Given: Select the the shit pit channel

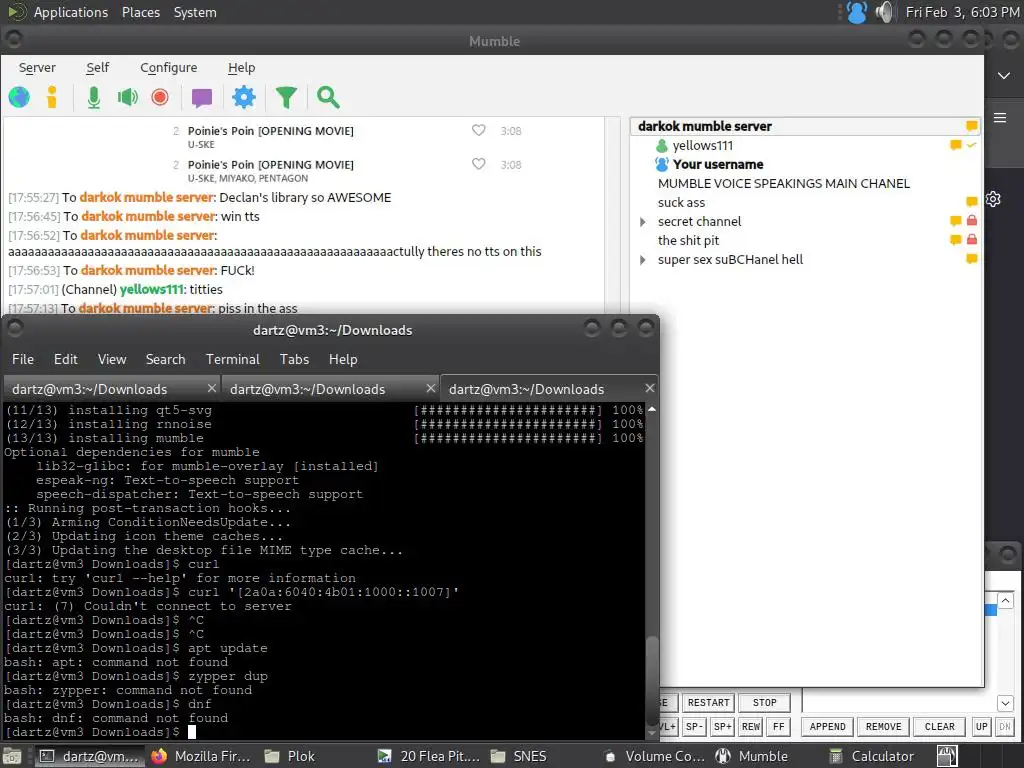Looking at the screenshot, I should 688,240.
